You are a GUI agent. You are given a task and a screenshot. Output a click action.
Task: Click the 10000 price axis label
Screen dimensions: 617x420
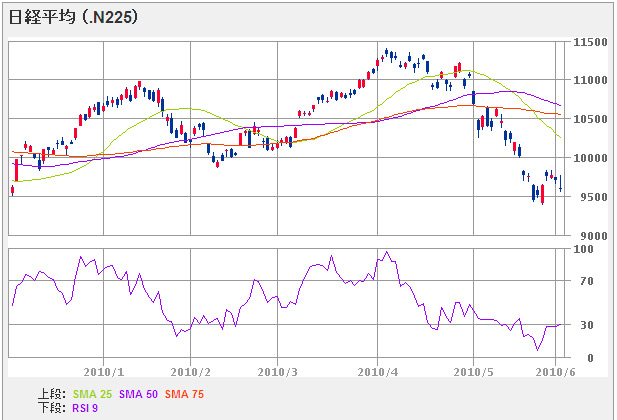590,158
